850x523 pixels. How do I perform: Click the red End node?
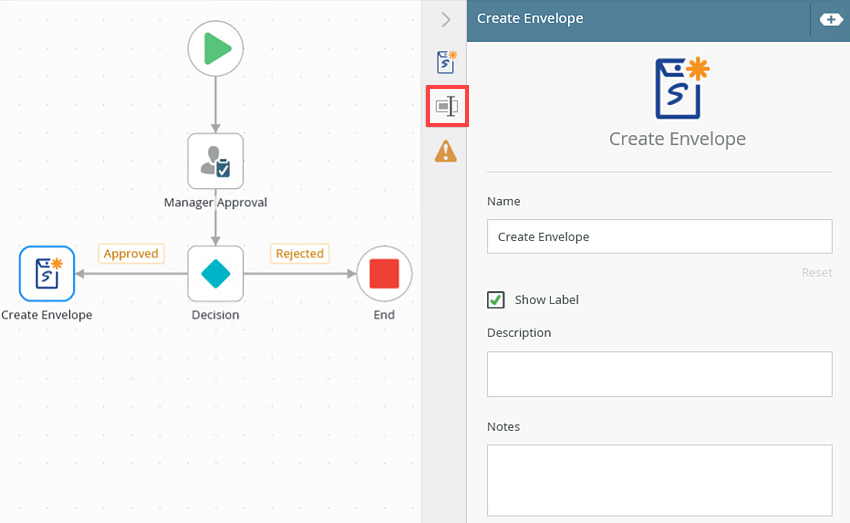click(384, 273)
